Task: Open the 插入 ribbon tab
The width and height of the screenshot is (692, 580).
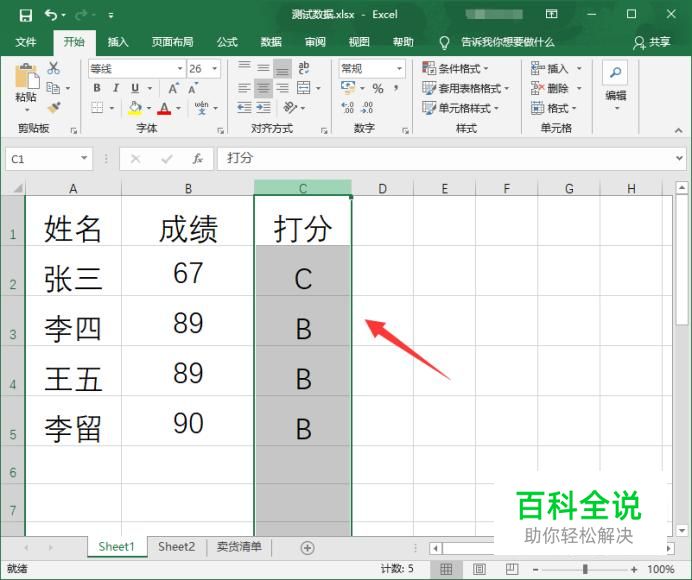Action: (x=118, y=42)
